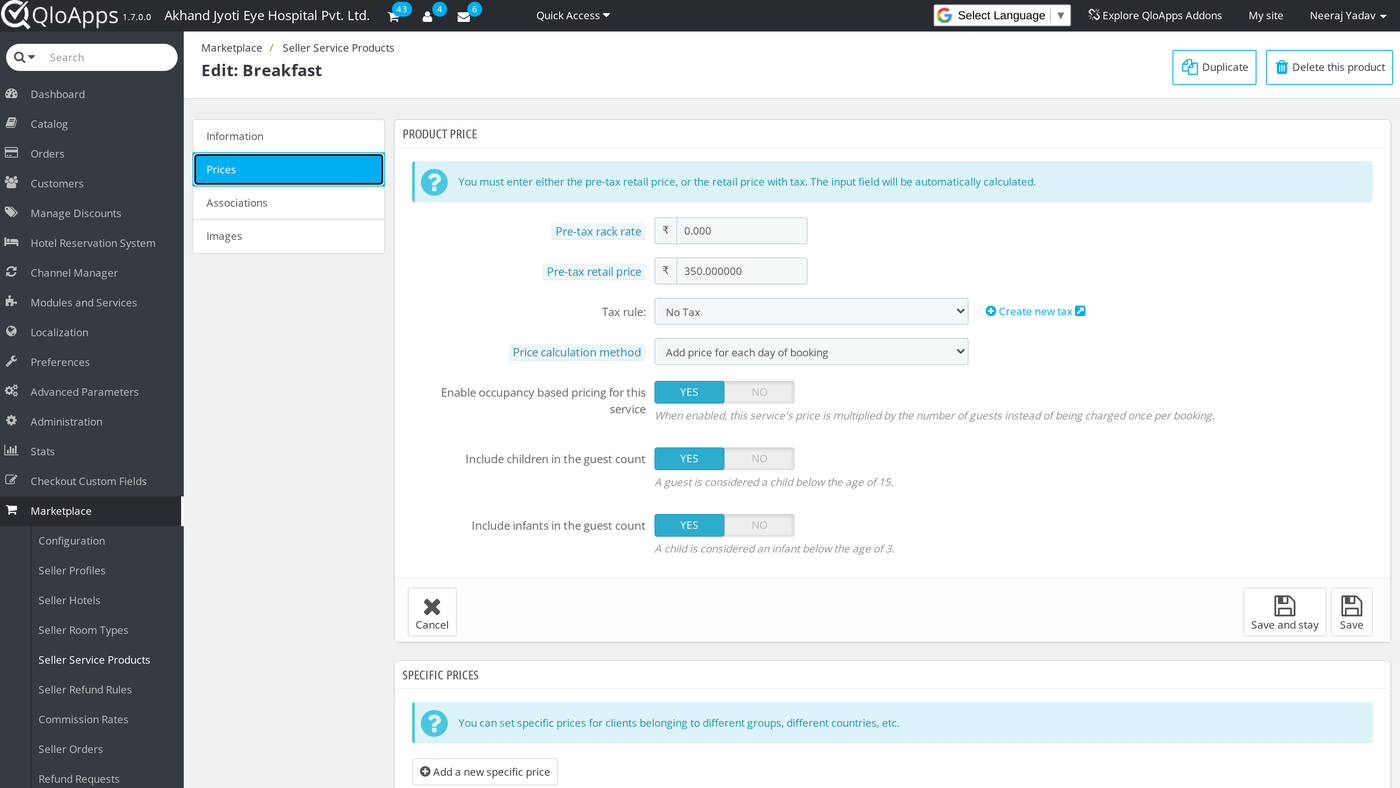Click the Advanced Parameters gears icon

tap(12, 391)
